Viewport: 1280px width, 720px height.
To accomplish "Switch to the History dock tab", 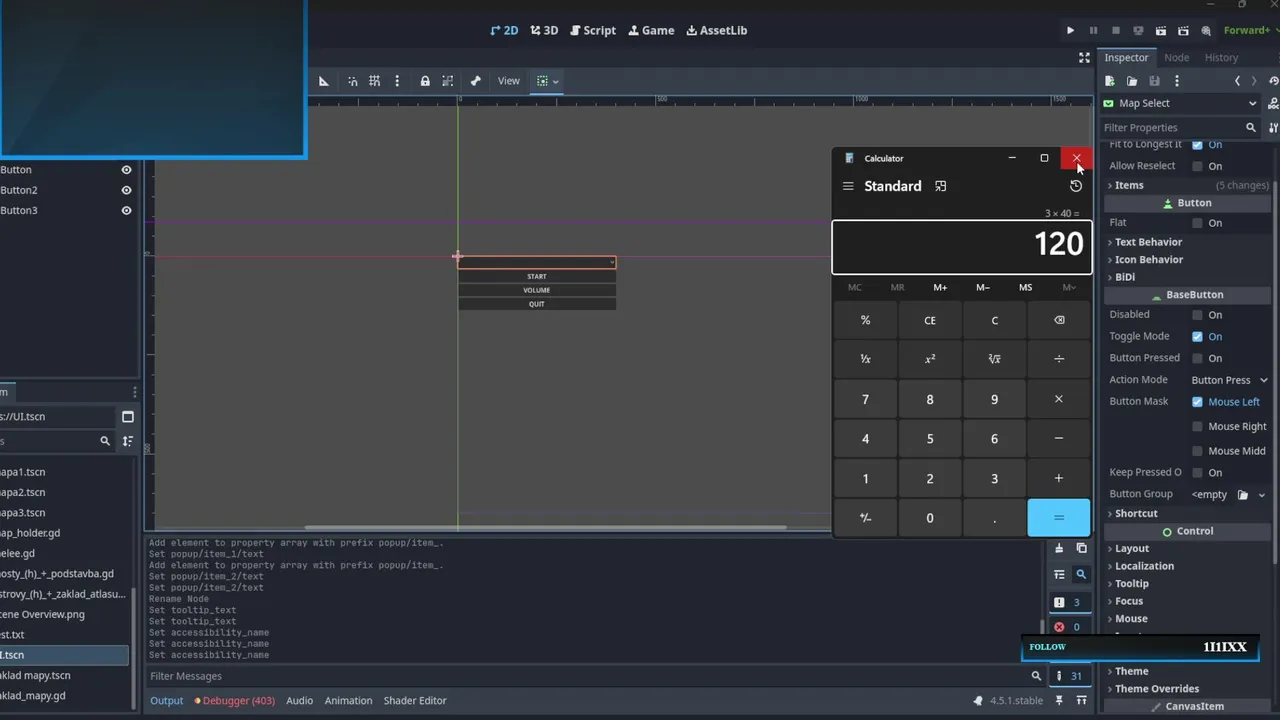I will [1221, 58].
